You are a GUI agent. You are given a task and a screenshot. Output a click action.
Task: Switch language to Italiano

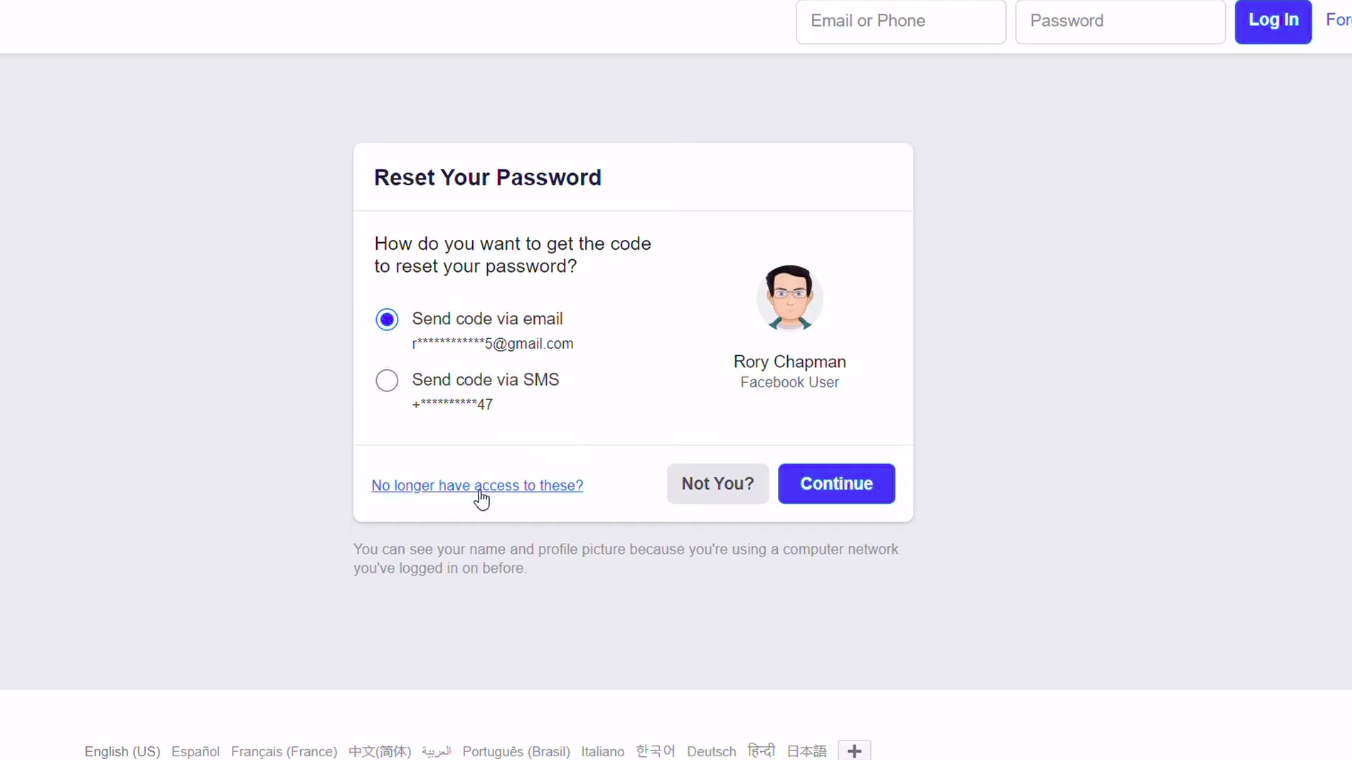coord(602,751)
